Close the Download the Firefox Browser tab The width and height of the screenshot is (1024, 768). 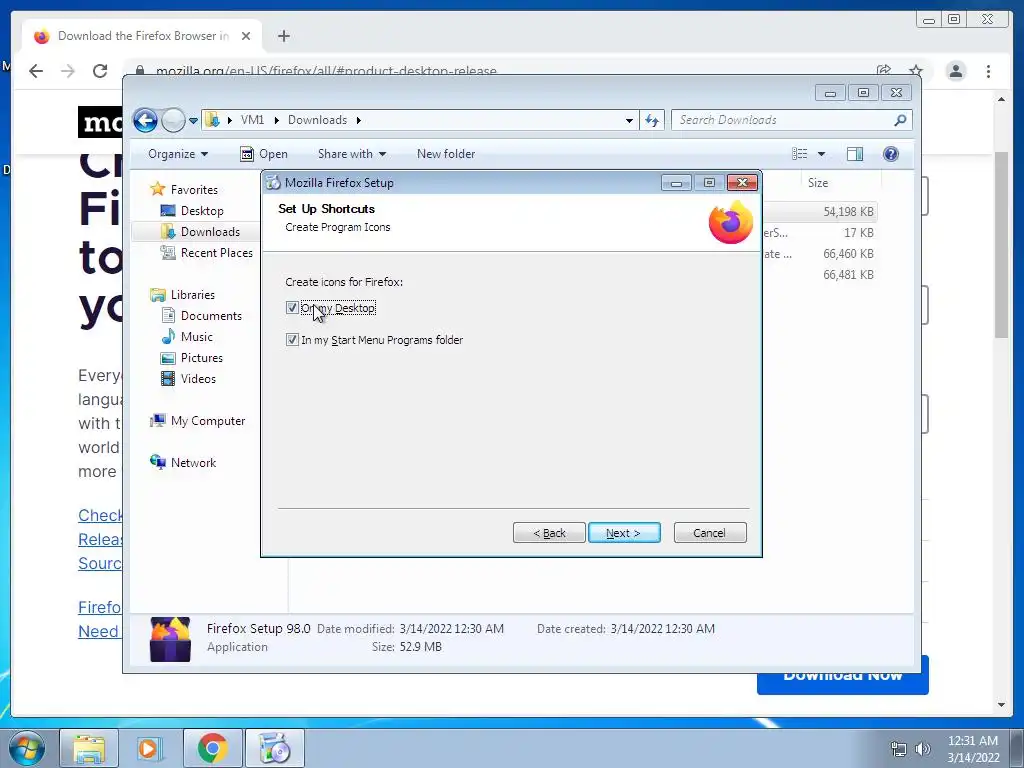246,36
